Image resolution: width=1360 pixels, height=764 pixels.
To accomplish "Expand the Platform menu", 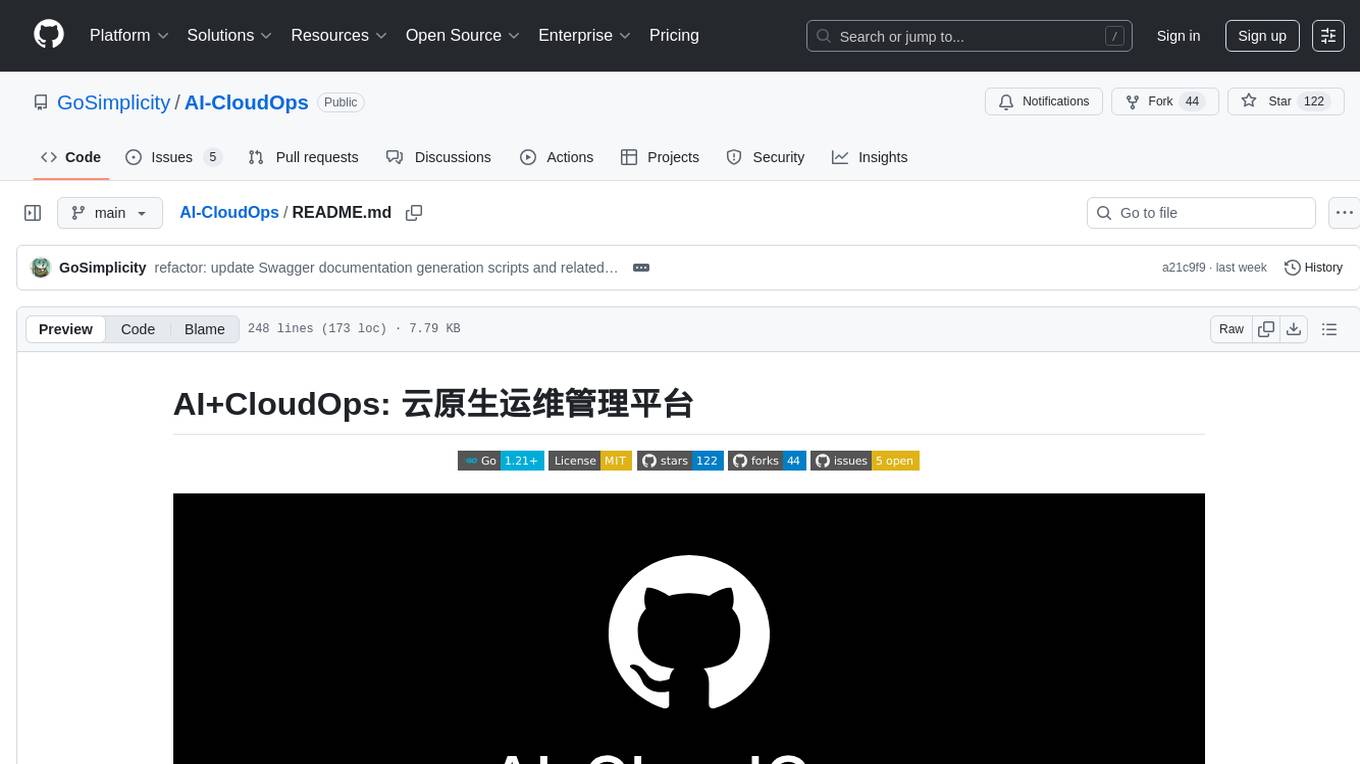I will pos(129,35).
